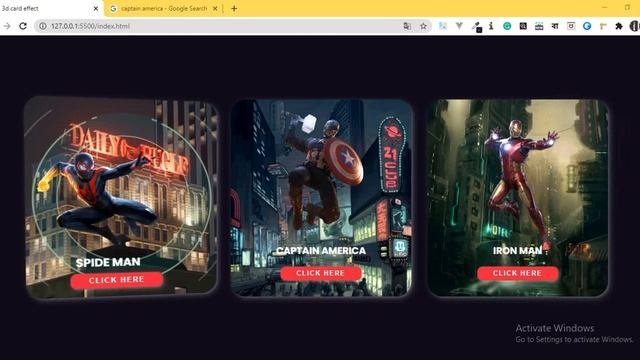Close the 3d card effect tab
This screenshot has height=360, width=640.
tap(96, 9)
